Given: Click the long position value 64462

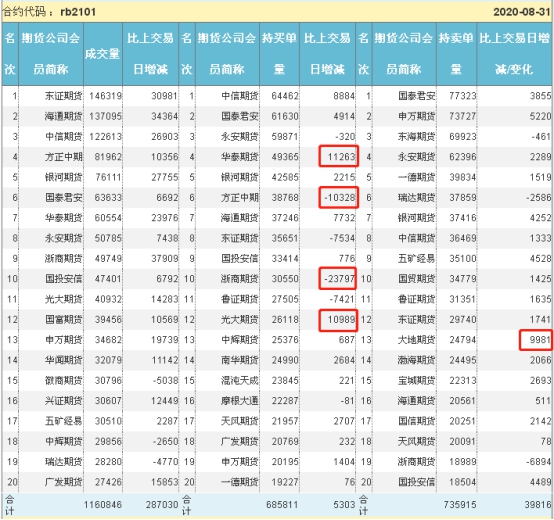Looking at the screenshot, I should pyautogui.click(x=285, y=96).
